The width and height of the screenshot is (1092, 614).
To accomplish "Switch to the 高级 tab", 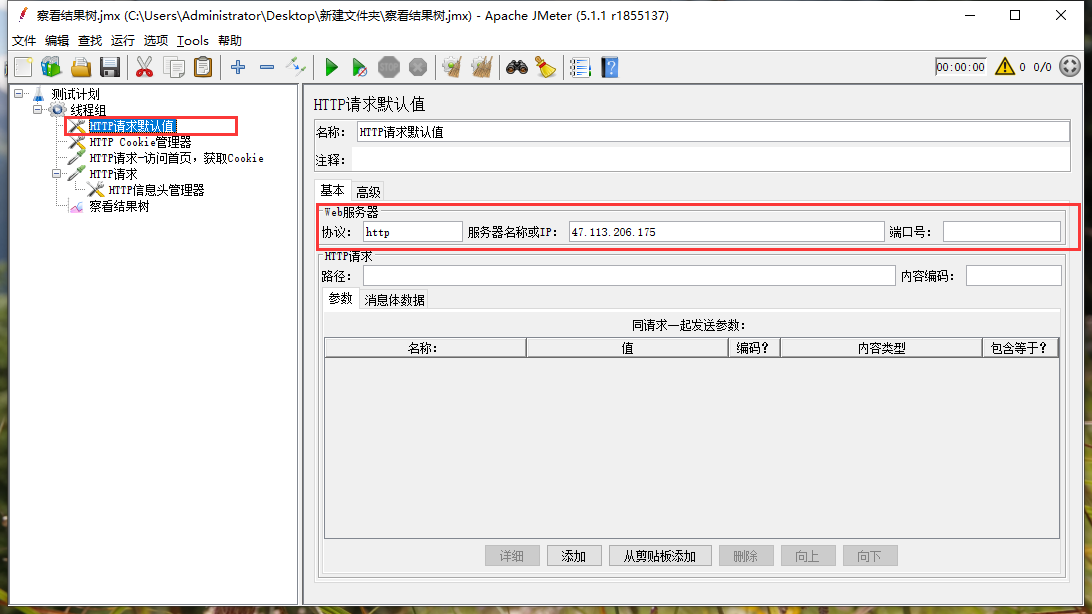I will tap(368, 192).
